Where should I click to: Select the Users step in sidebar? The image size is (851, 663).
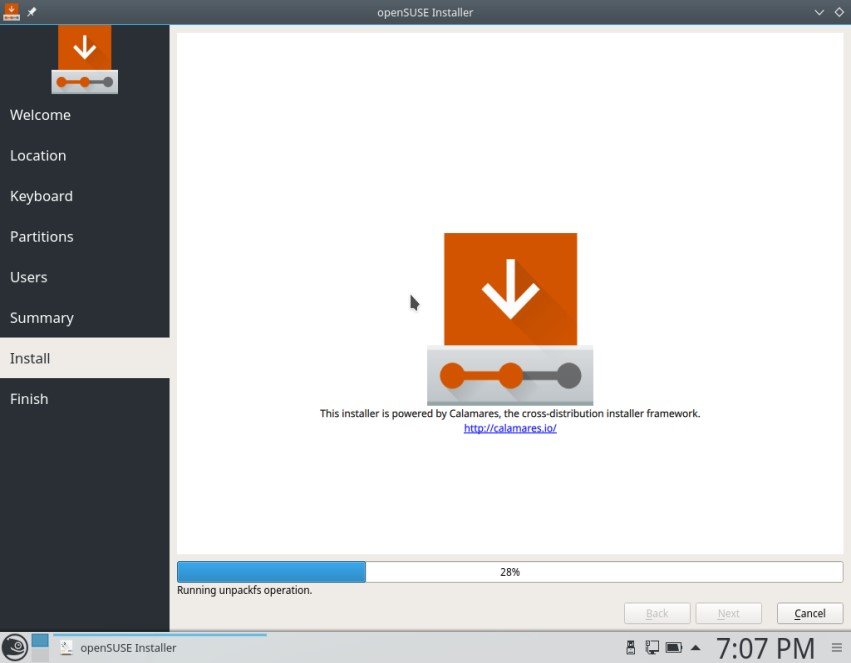click(85, 277)
